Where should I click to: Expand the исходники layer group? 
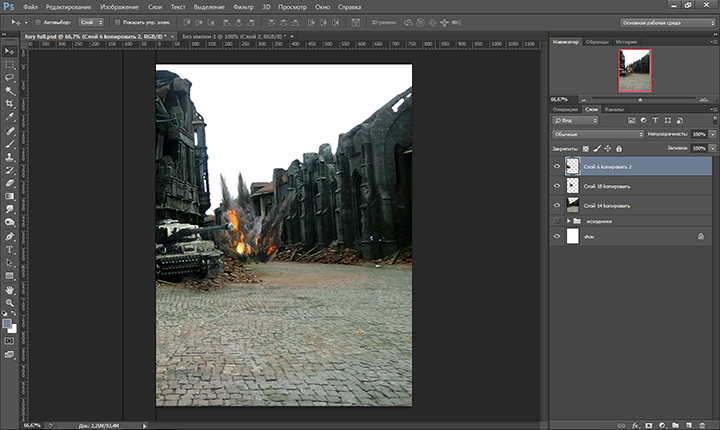pyautogui.click(x=569, y=220)
